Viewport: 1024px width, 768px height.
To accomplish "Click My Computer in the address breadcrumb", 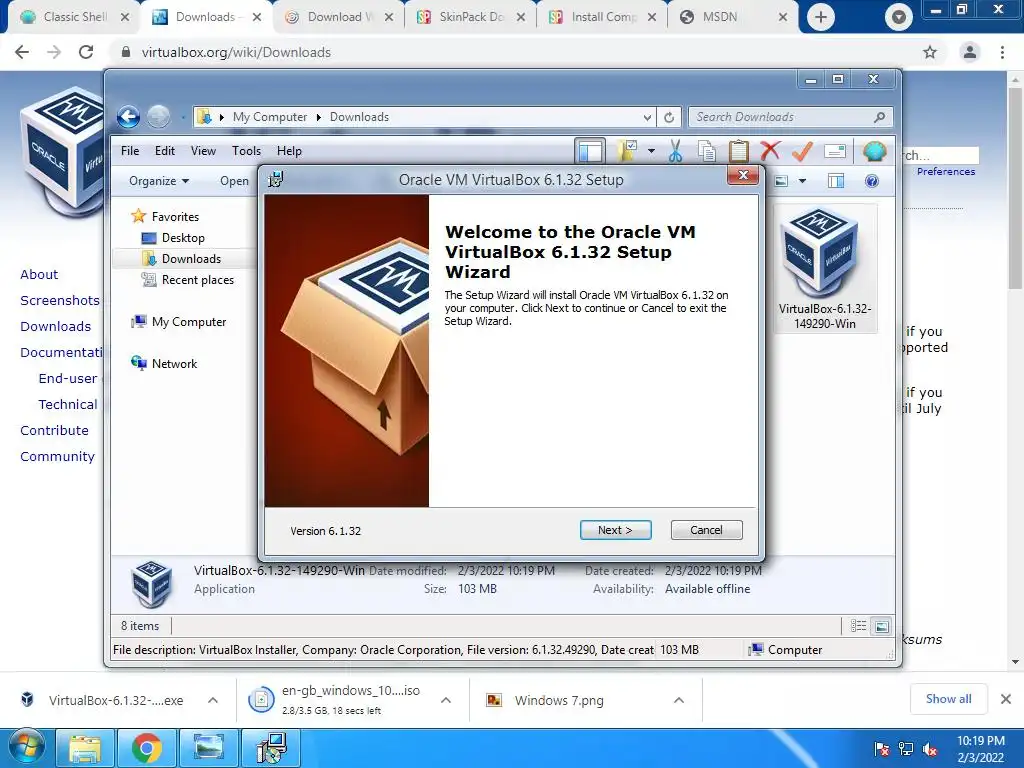I will (270, 117).
